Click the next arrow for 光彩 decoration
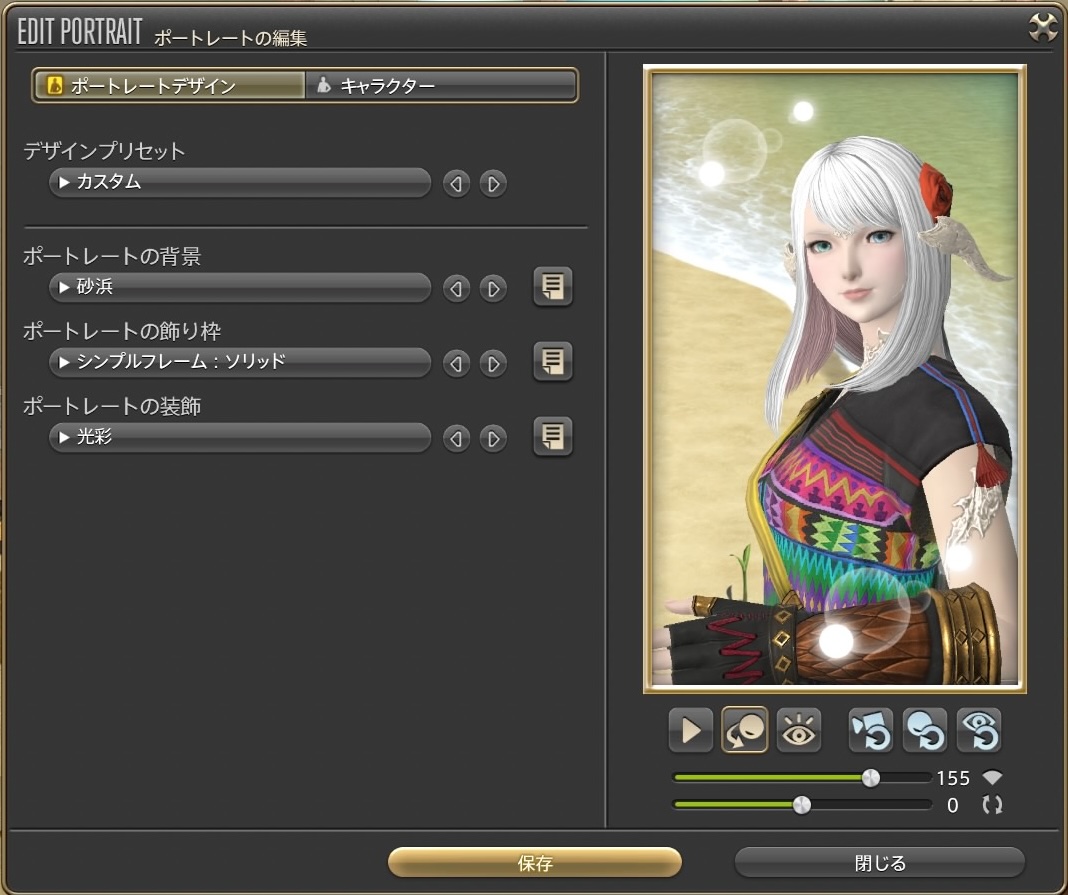The image size is (1068, 895). point(492,438)
